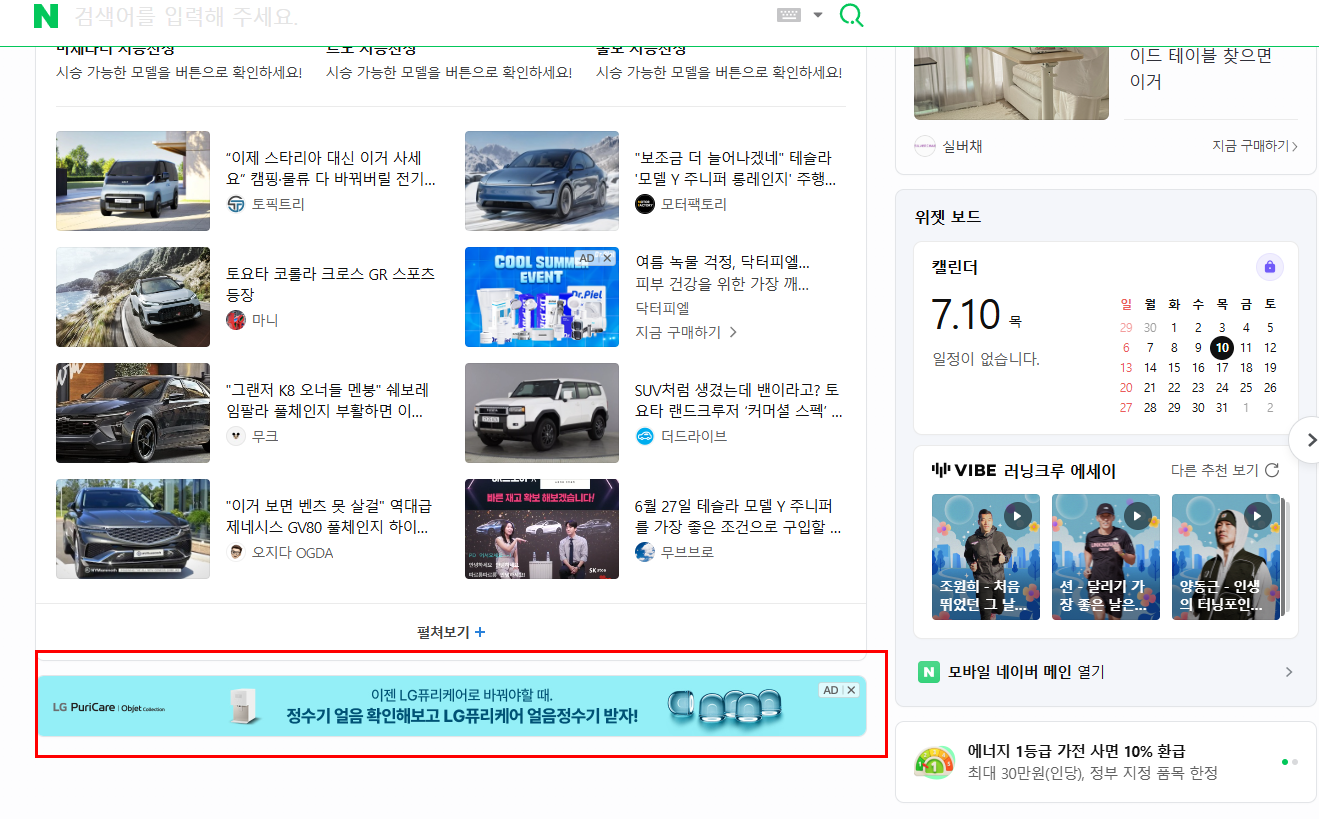1319x819 pixels.
Task: Play the 션 running essay track
Action: pyautogui.click(x=1138, y=516)
